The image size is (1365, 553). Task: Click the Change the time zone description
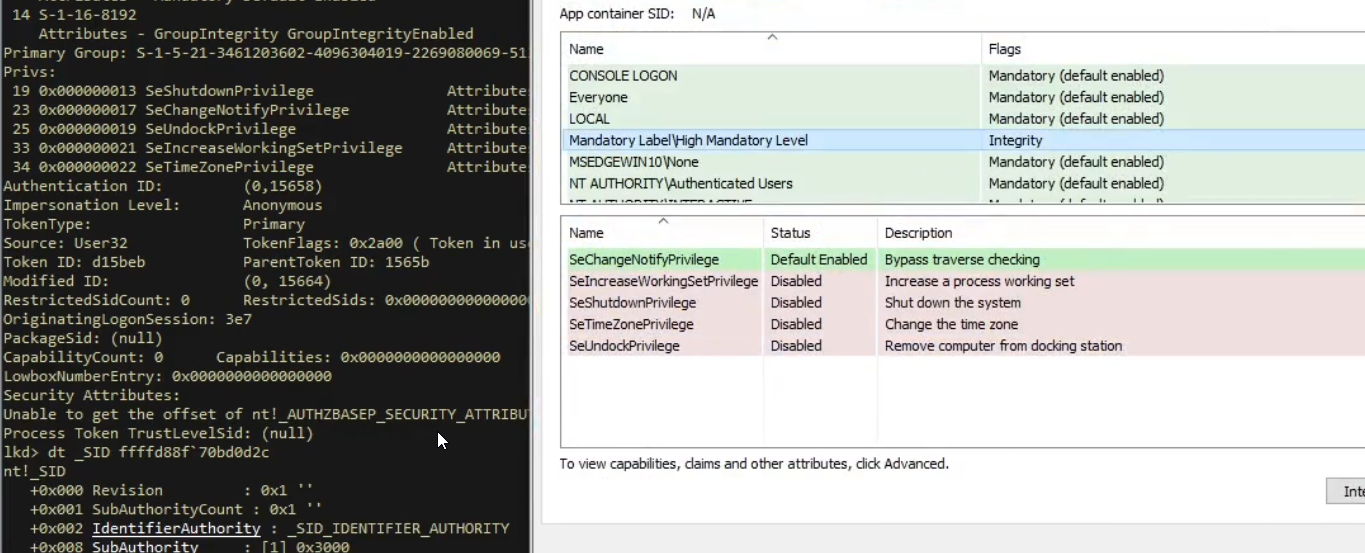coord(951,324)
